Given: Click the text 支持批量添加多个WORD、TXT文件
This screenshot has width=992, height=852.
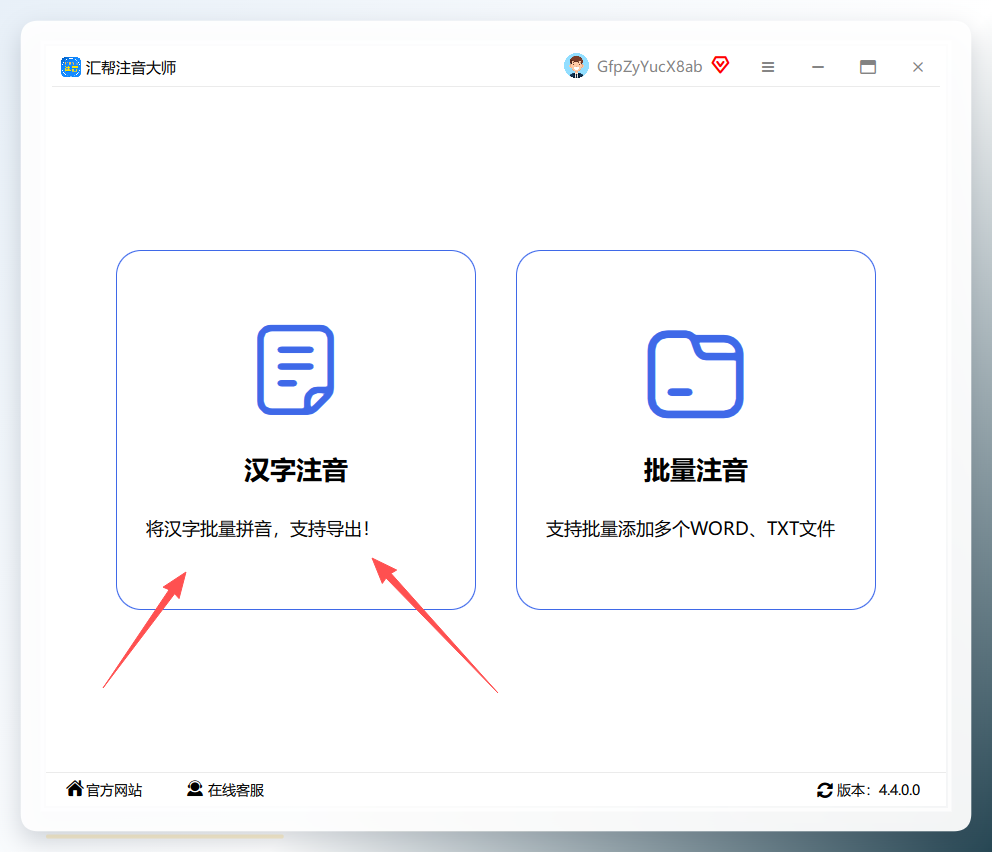Looking at the screenshot, I should coord(690,529).
